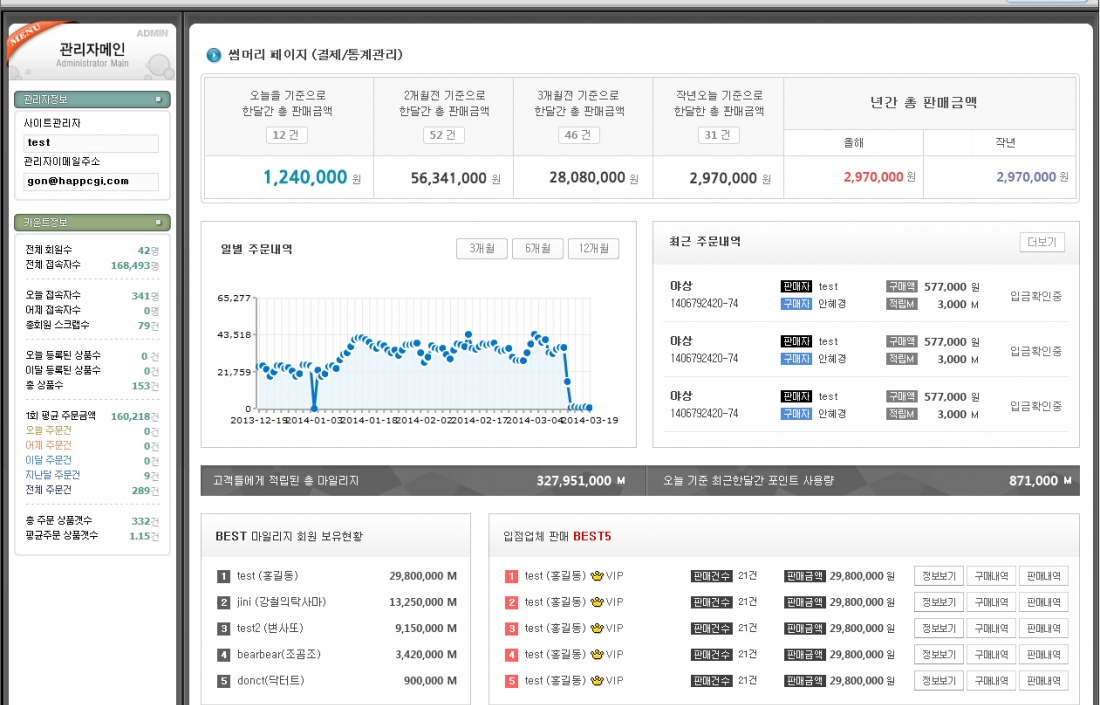Click the 판매자 badge in the first recent order
Viewport: 1100px width, 705px height.
point(796,286)
